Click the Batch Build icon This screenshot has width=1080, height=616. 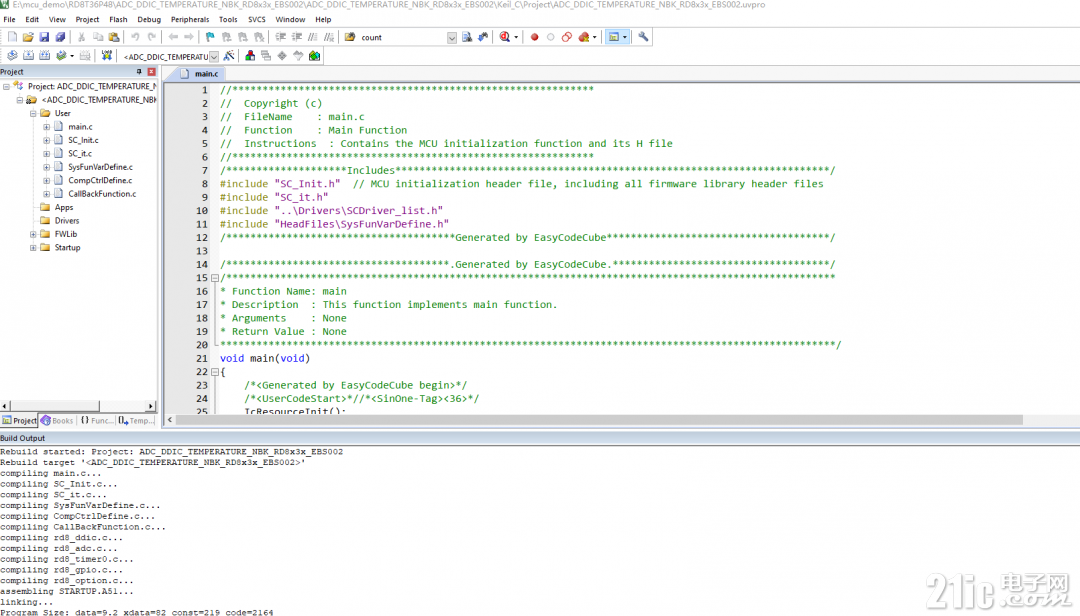tap(61, 56)
